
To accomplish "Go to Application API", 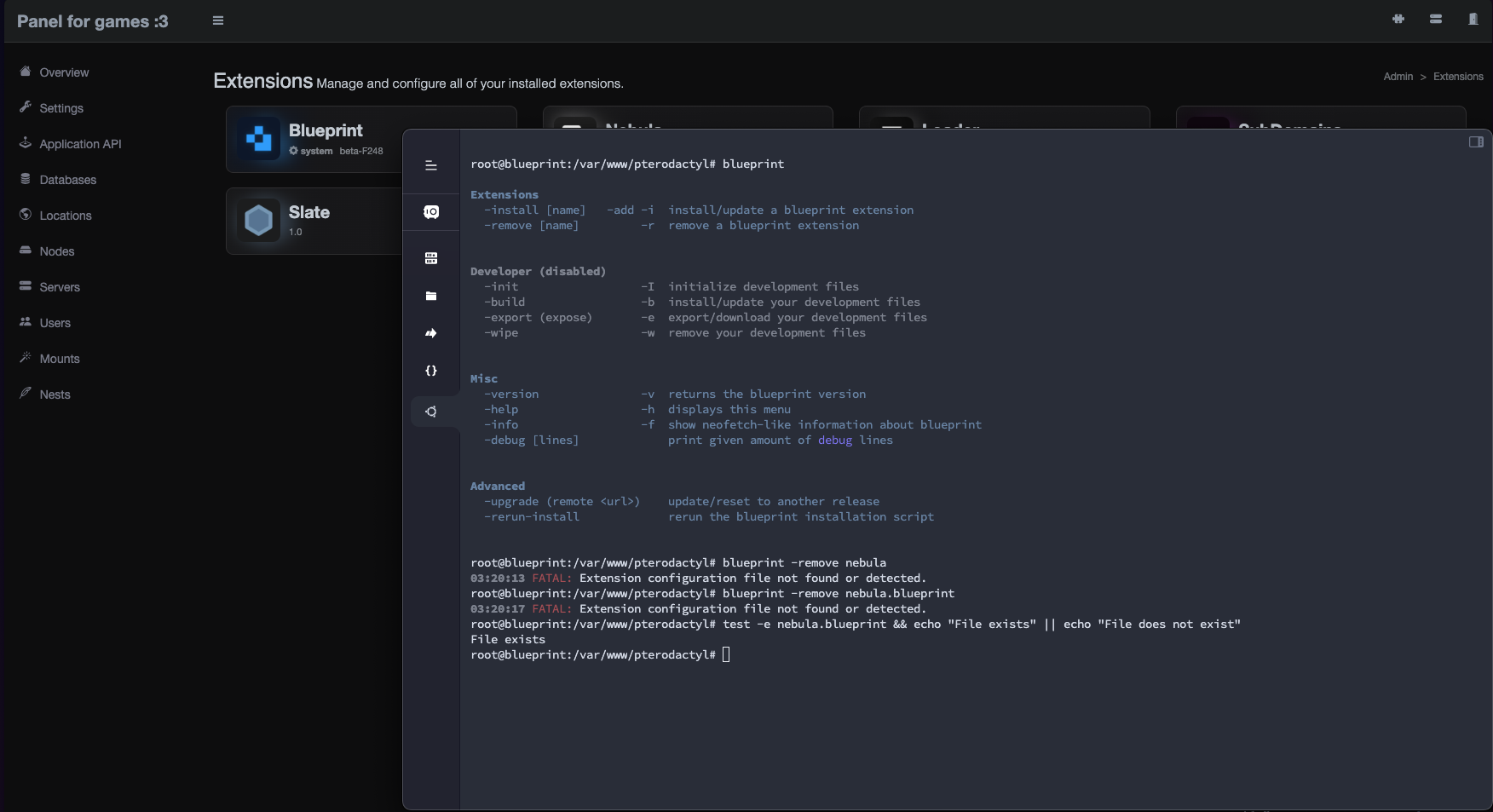I will tap(81, 144).
